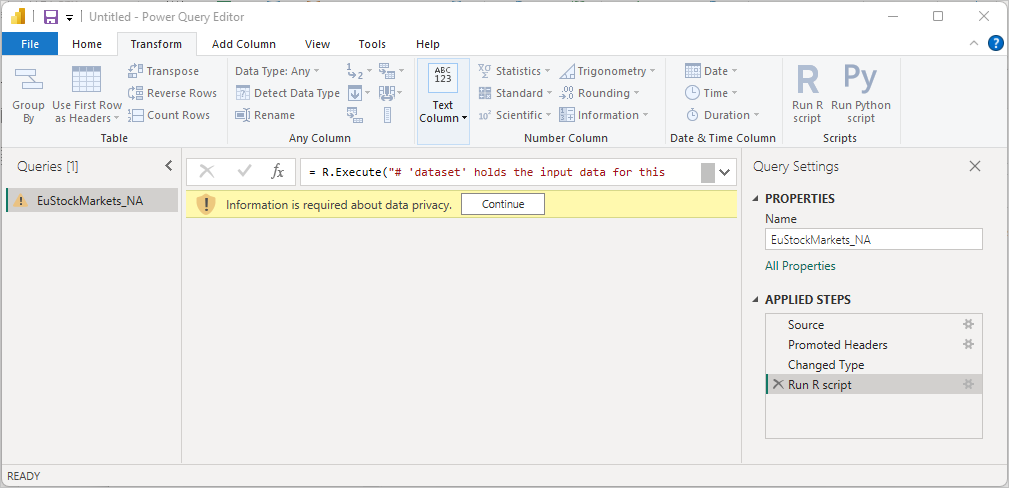1009x488 pixels.
Task: Open Quick Access Toolbar customize arrow
Action: (69, 17)
